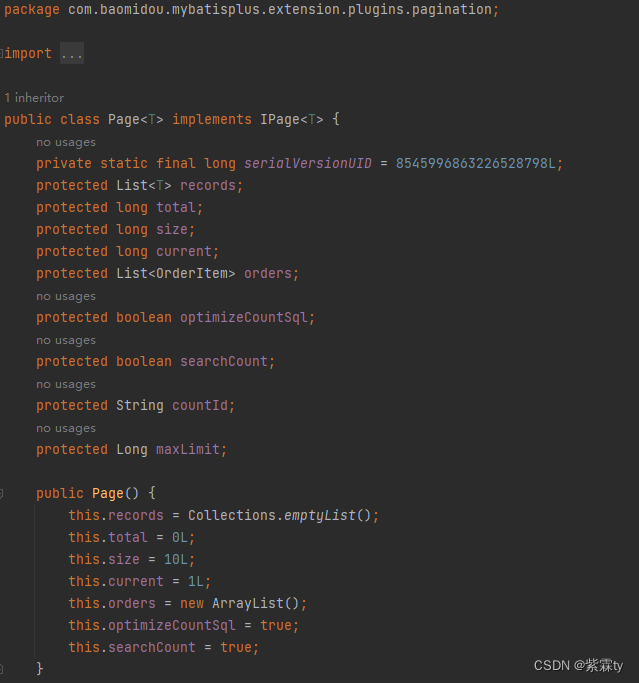639x683 pixels.
Task: Click the maxLimit field name
Action: tap(188, 450)
